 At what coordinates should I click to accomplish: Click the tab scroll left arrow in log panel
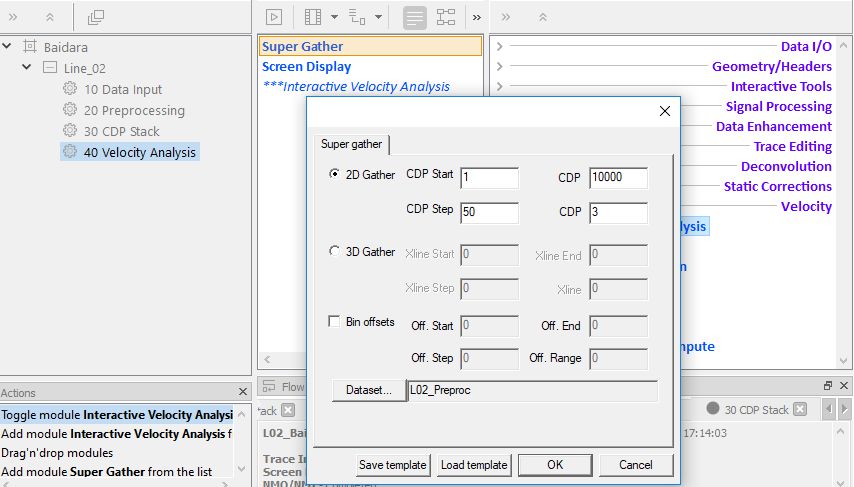pos(829,409)
